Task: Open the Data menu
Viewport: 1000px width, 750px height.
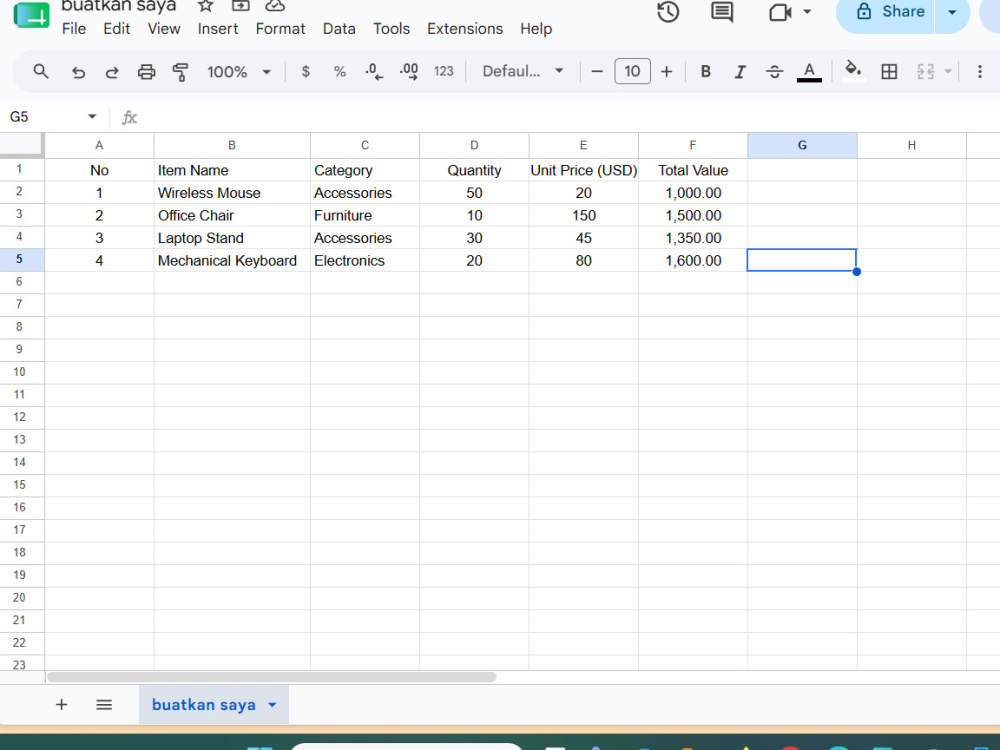Action: (339, 29)
